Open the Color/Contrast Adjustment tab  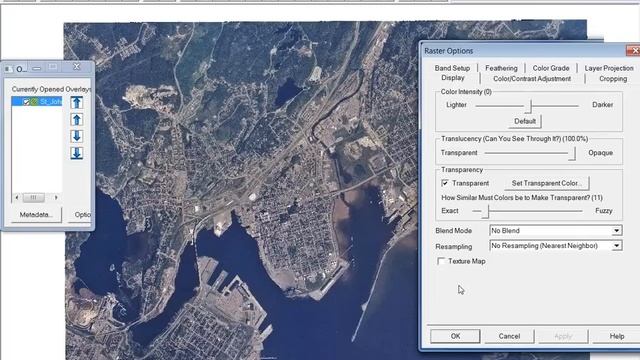point(532,79)
